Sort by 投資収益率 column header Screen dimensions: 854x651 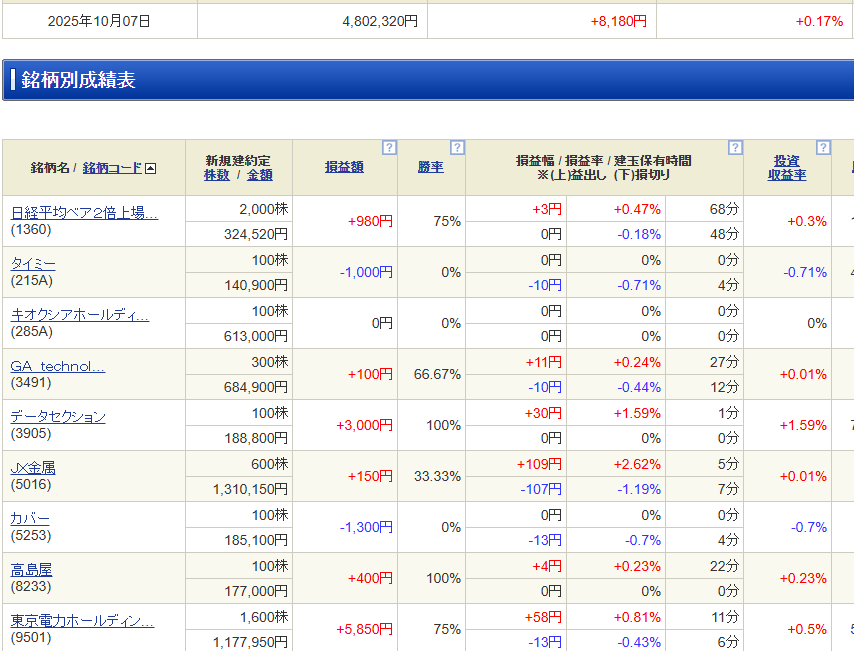click(x=786, y=168)
